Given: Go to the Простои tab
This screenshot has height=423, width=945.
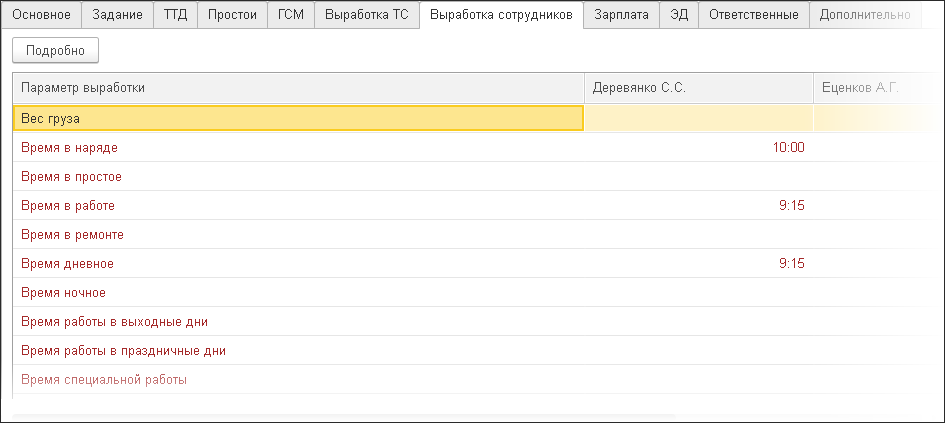Looking at the screenshot, I should pyautogui.click(x=232, y=15).
